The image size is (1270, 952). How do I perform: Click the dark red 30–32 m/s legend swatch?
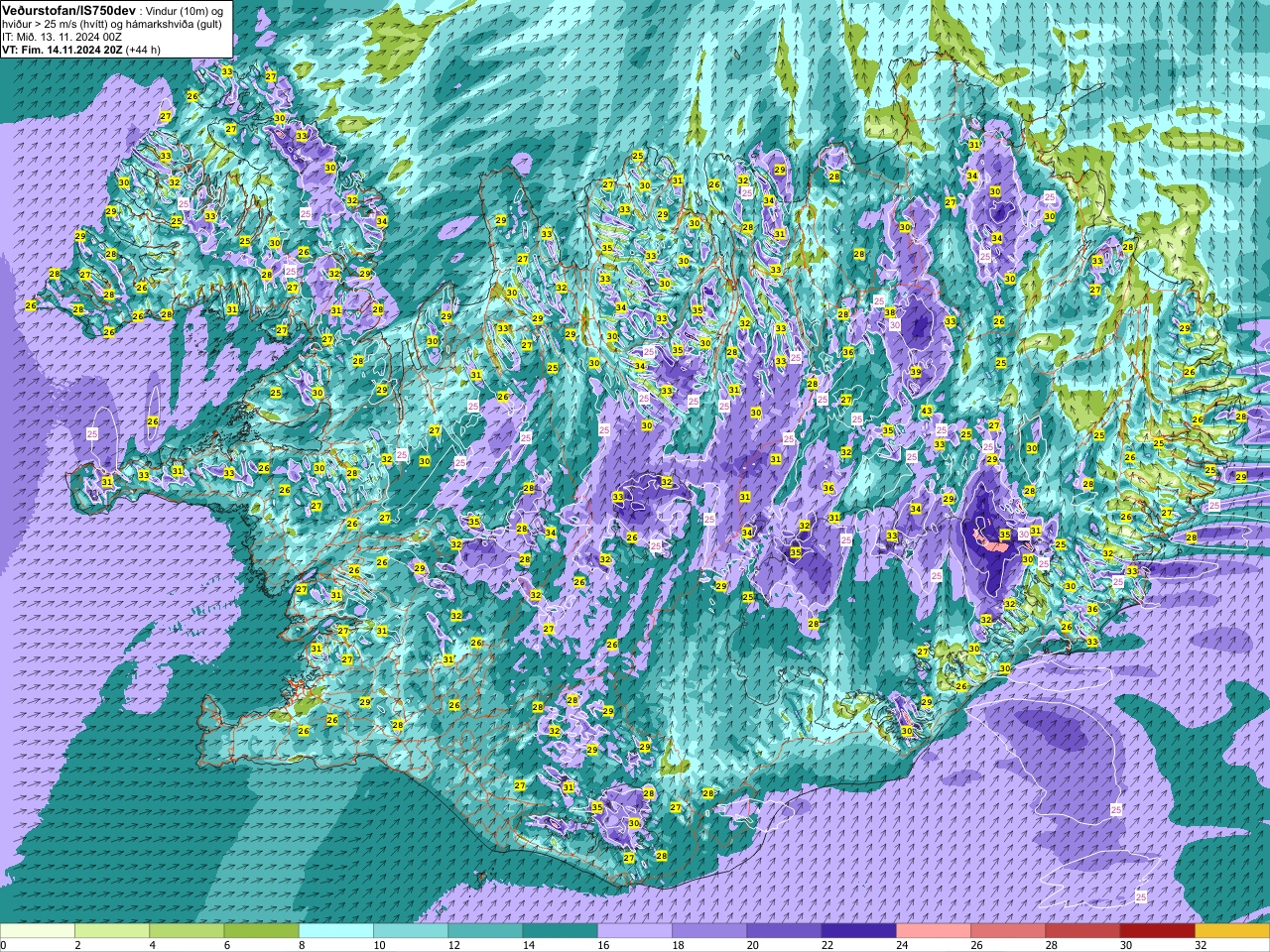[1158, 931]
